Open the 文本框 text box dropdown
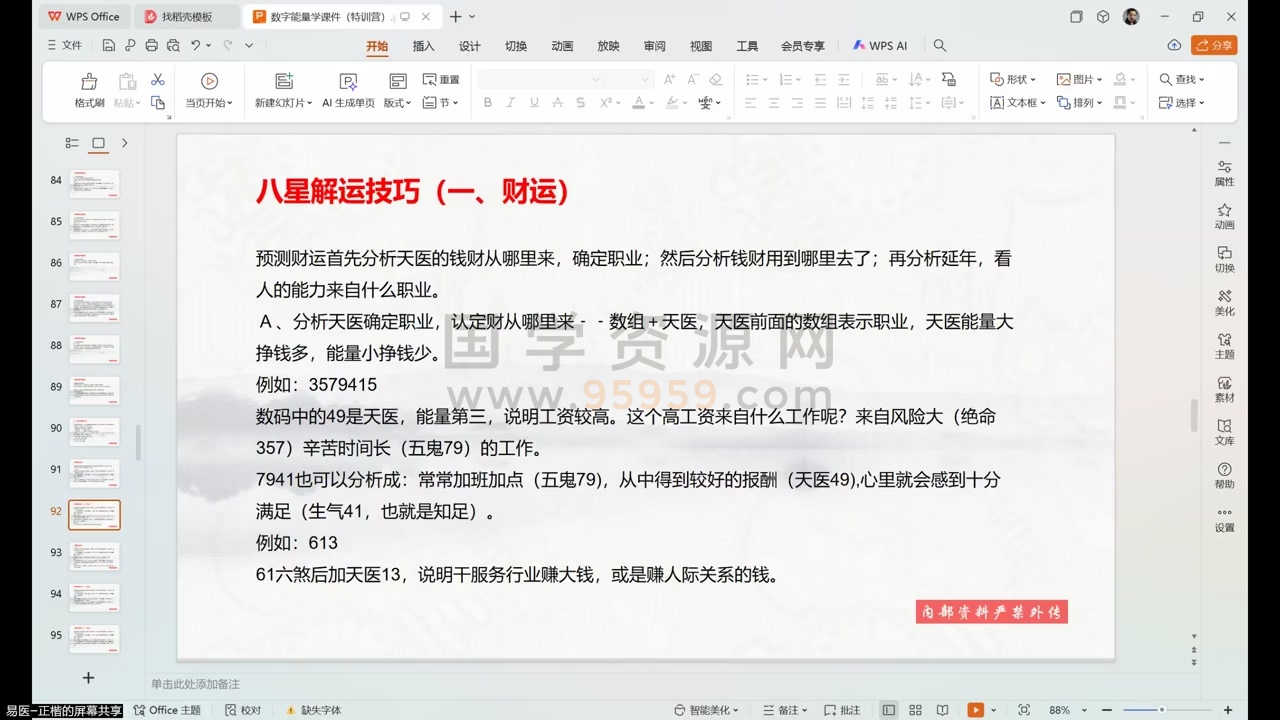The height and width of the screenshot is (720, 1280). point(1017,103)
